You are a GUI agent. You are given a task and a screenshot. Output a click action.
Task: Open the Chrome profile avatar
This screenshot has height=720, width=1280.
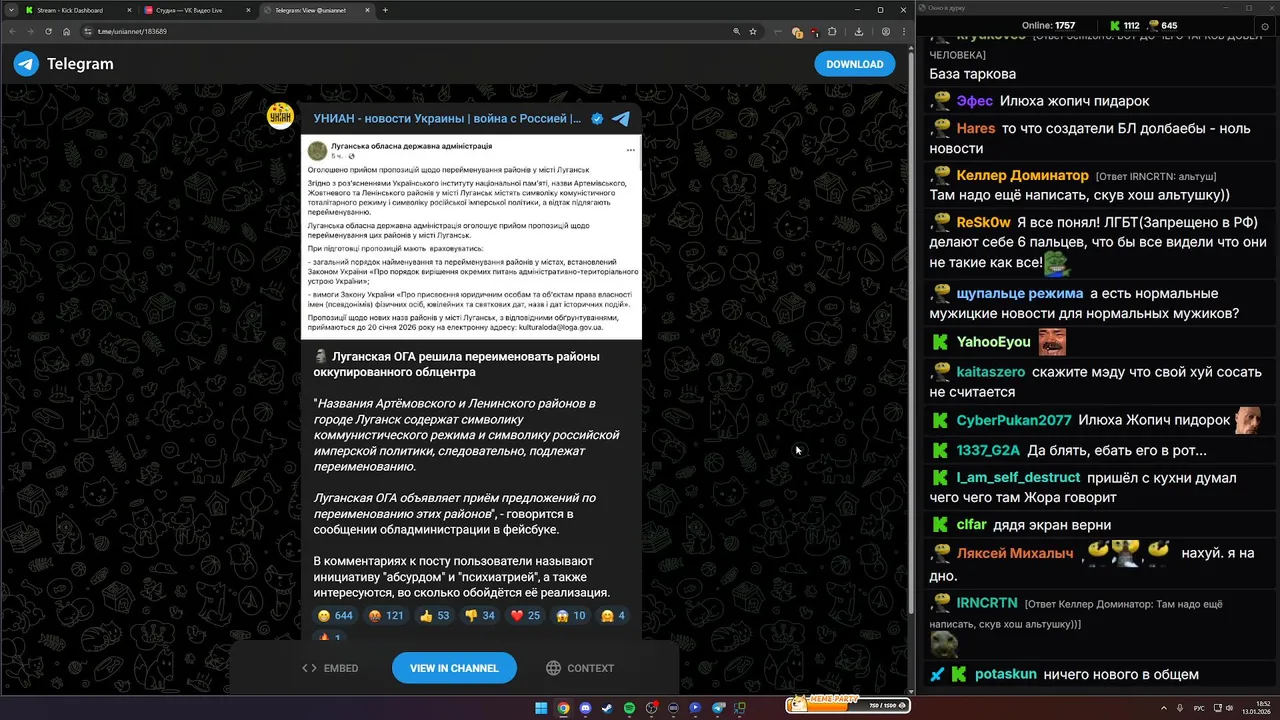(886, 31)
